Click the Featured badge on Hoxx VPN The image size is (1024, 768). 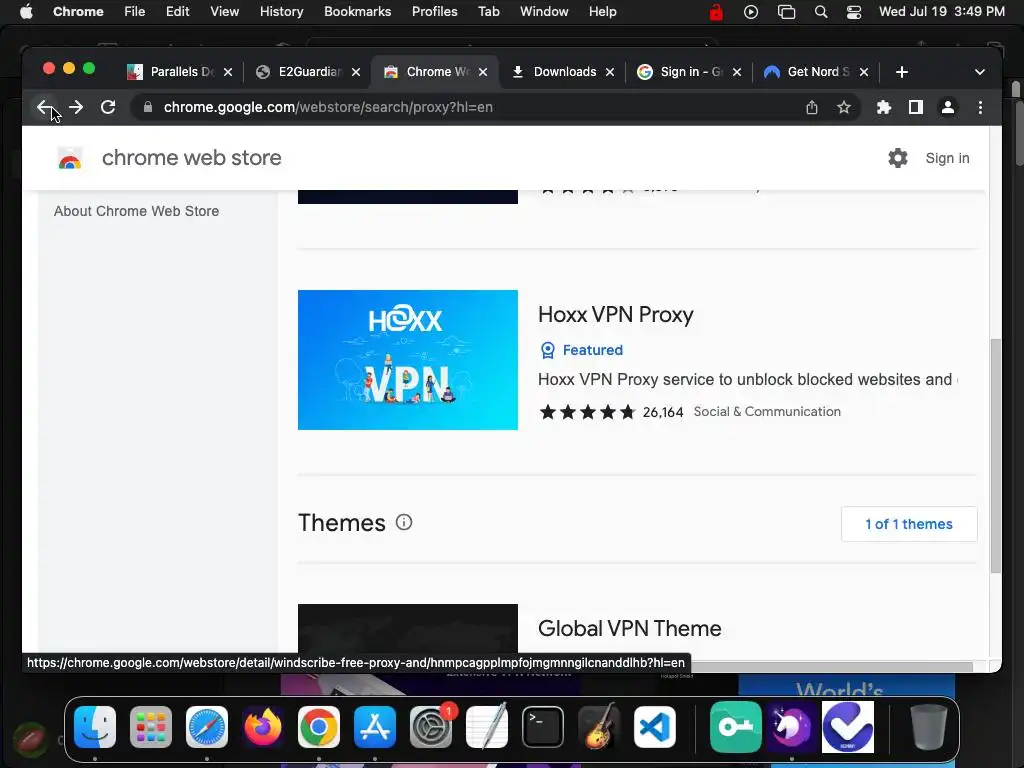pyautogui.click(x=581, y=350)
